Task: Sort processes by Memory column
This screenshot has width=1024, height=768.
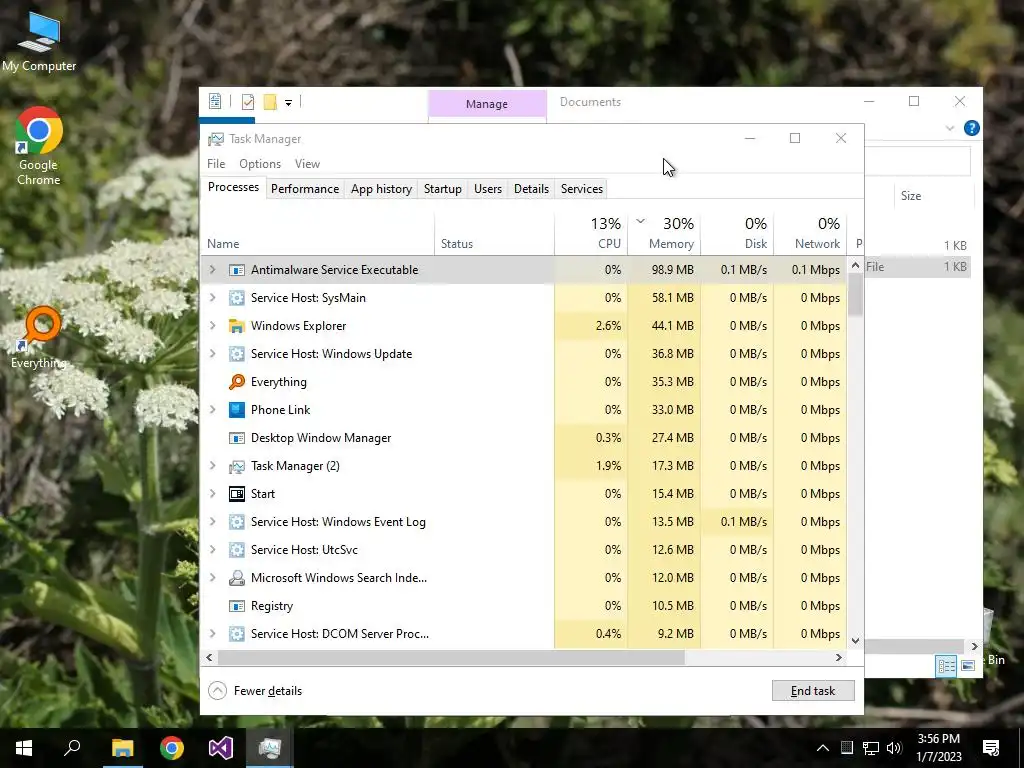Action: coord(664,233)
